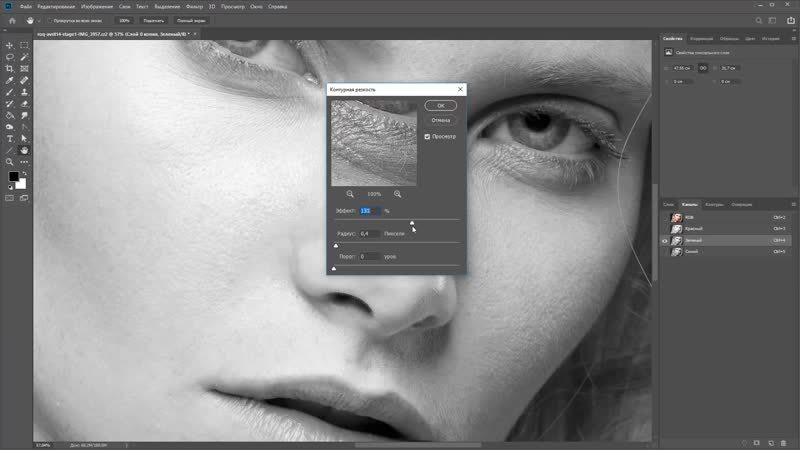The width and height of the screenshot is (800, 450).
Task: Open the Hand tool preset dropdown
Action: 36,20
